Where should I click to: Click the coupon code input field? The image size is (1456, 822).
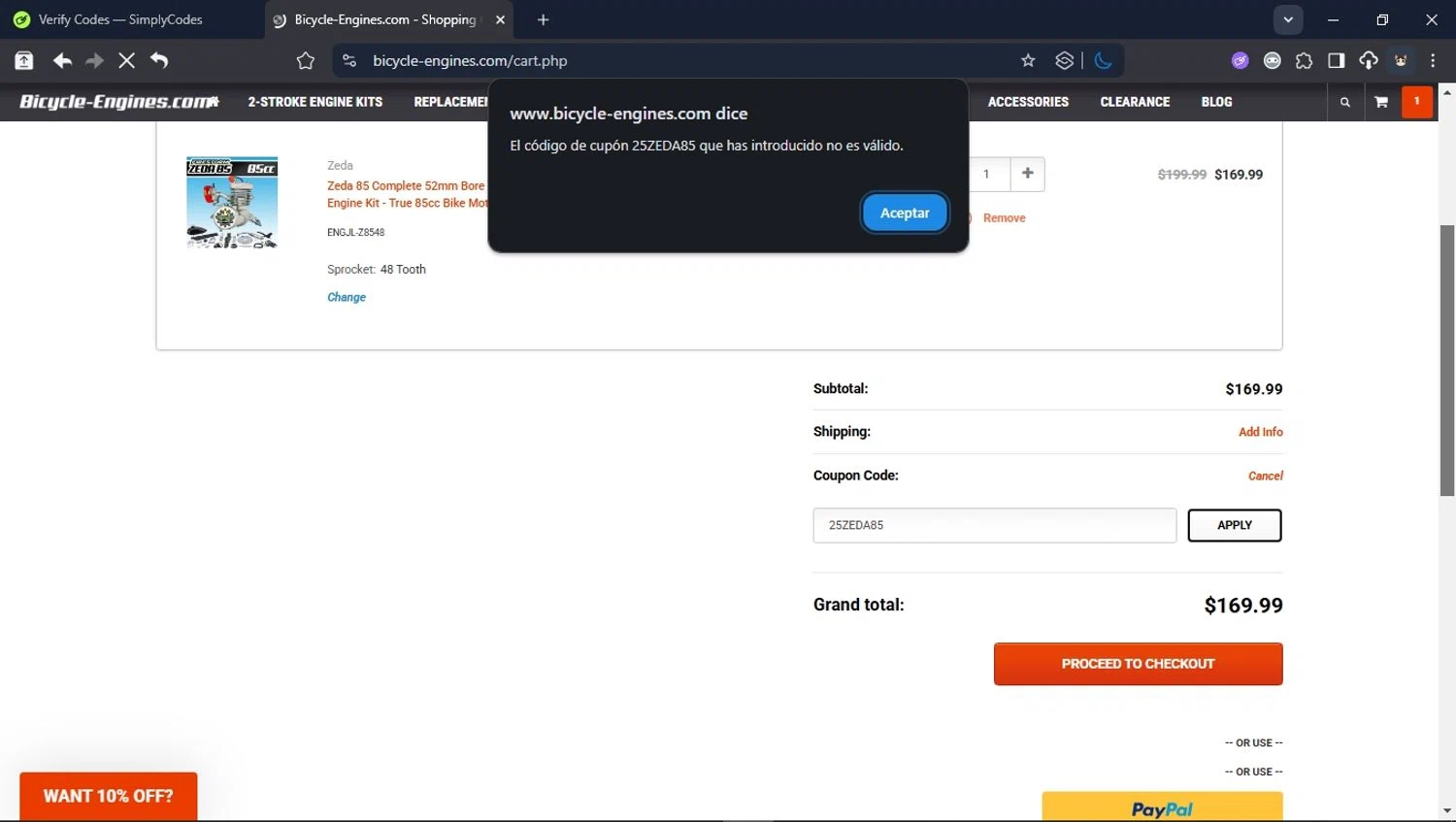click(995, 525)
